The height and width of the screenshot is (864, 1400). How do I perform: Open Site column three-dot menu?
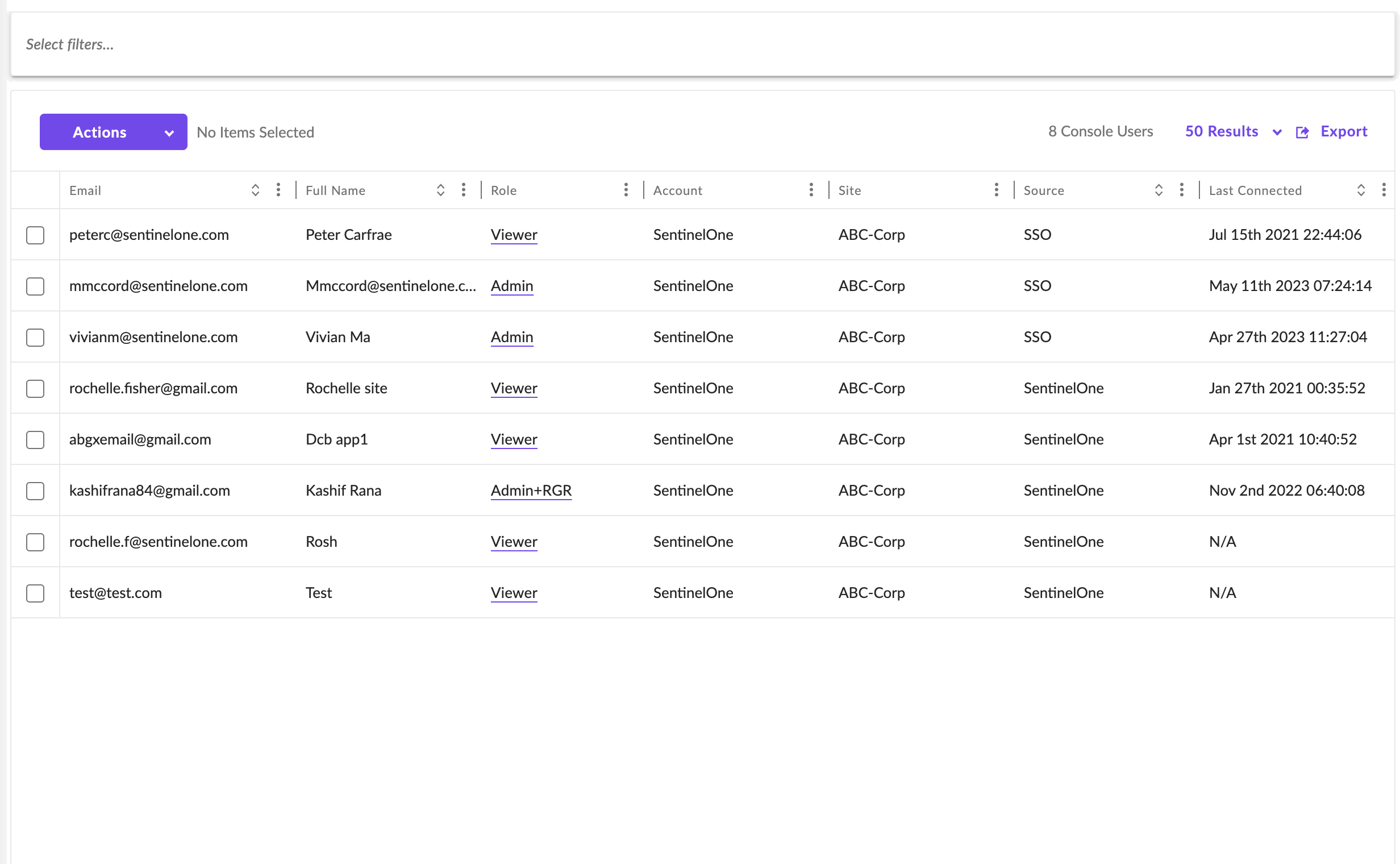996,190
